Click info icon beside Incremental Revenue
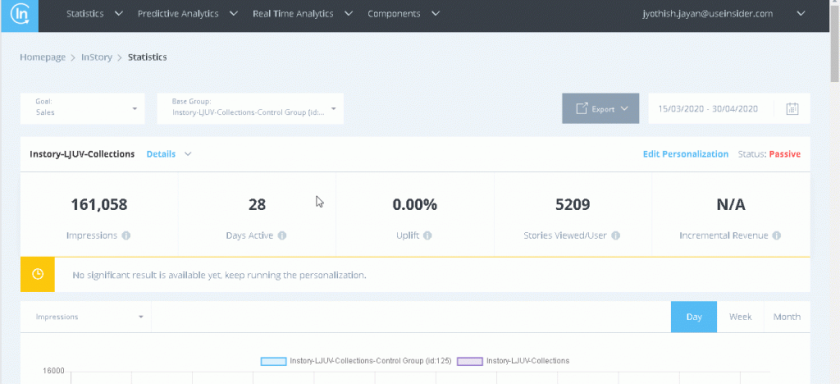Image resolution: width=840 pixels, height=384 pixels. (x=776, y=236)
